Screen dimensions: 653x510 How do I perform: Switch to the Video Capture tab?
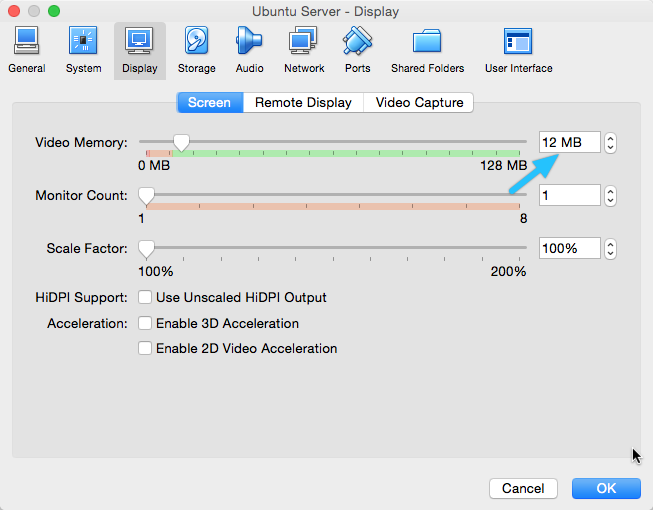(x=419, y=102)
